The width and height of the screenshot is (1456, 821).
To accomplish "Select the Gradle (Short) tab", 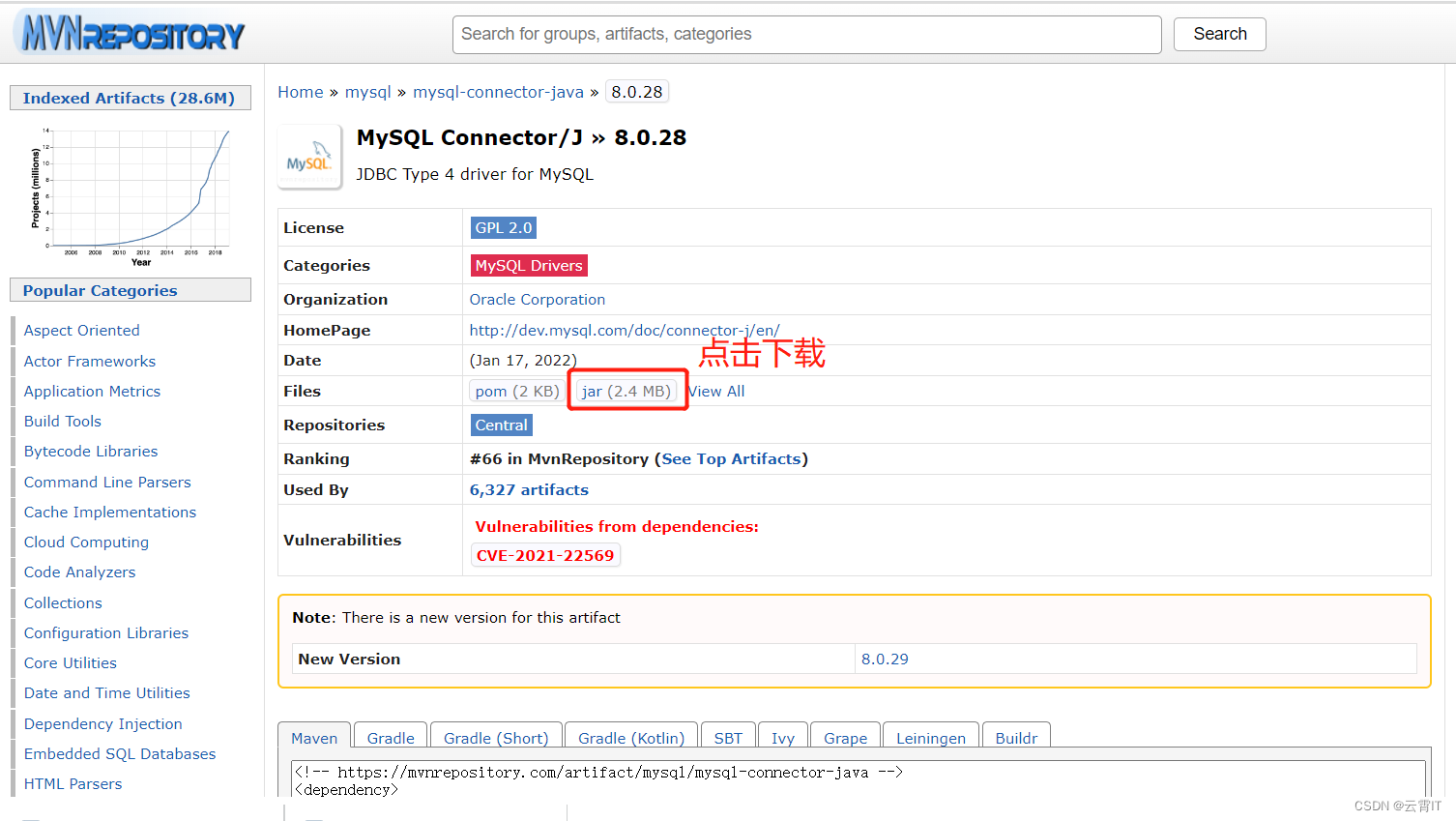I will [496, 737].
